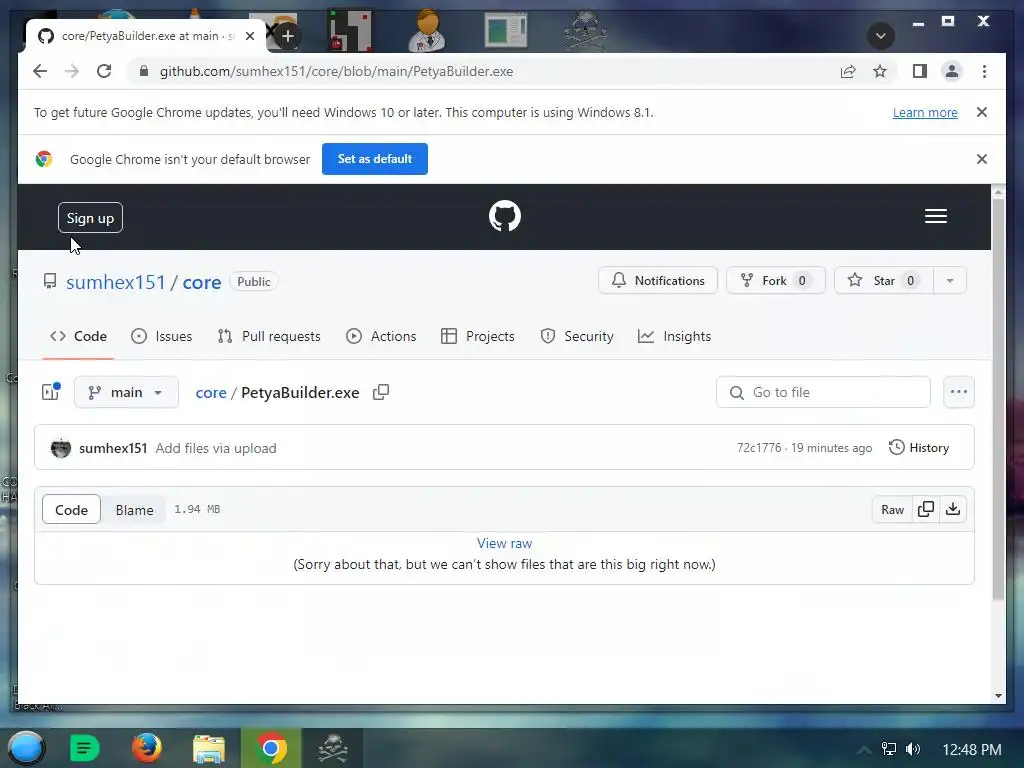Click the volume speaker tray icon
Screen dimensions: 1024x768
913,749
